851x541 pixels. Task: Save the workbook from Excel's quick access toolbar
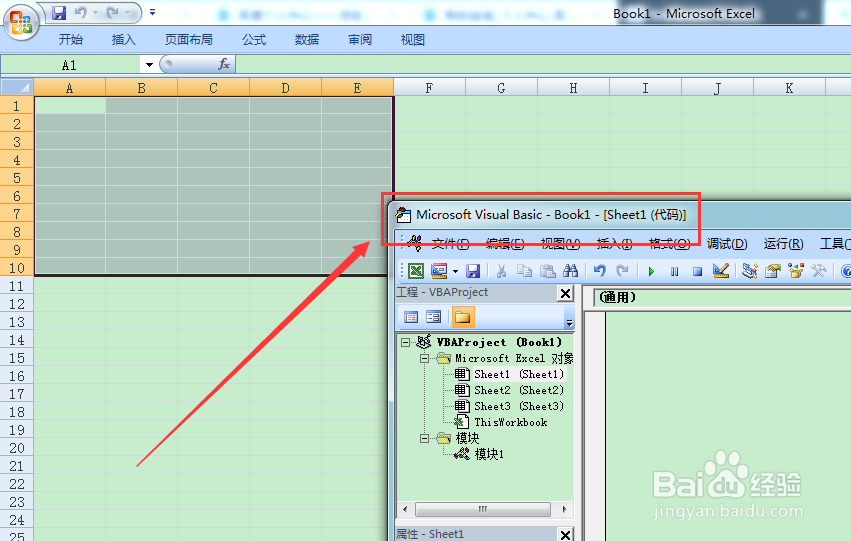59,12
